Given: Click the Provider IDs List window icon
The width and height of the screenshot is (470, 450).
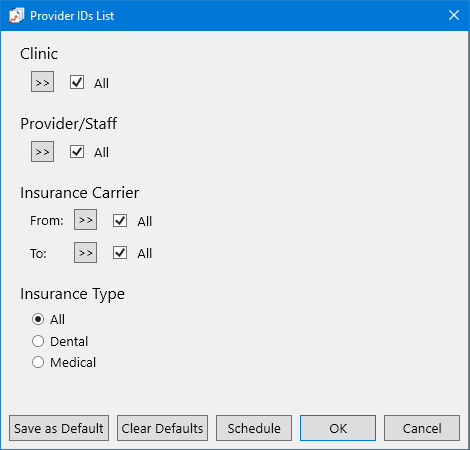Looking at the screenshot, I should [x=16, y=16].
